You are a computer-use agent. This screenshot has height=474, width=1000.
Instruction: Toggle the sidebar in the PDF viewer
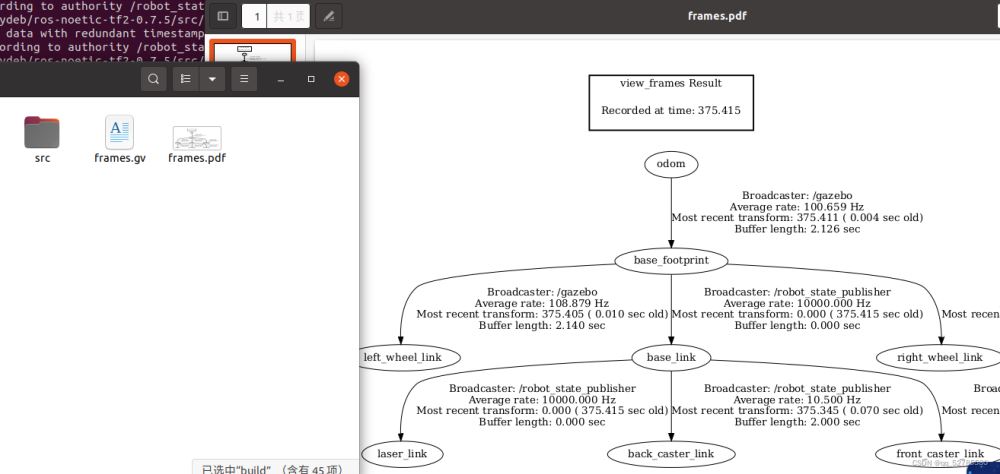tap(223, 16)
